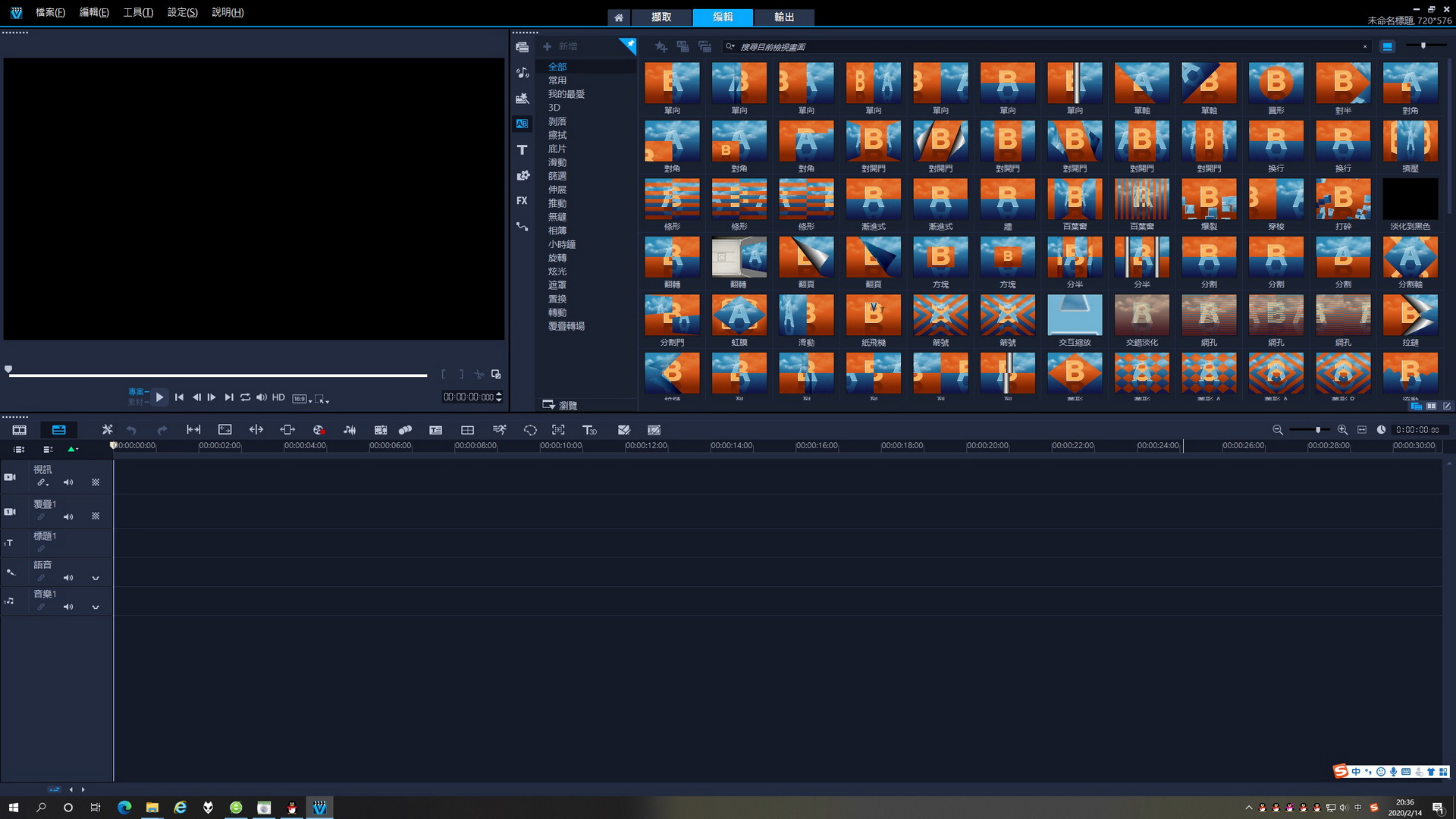This screenshot has width=1456, height=819.
Task: Toggle Repeat loop playback
Action: pos(245,397)
